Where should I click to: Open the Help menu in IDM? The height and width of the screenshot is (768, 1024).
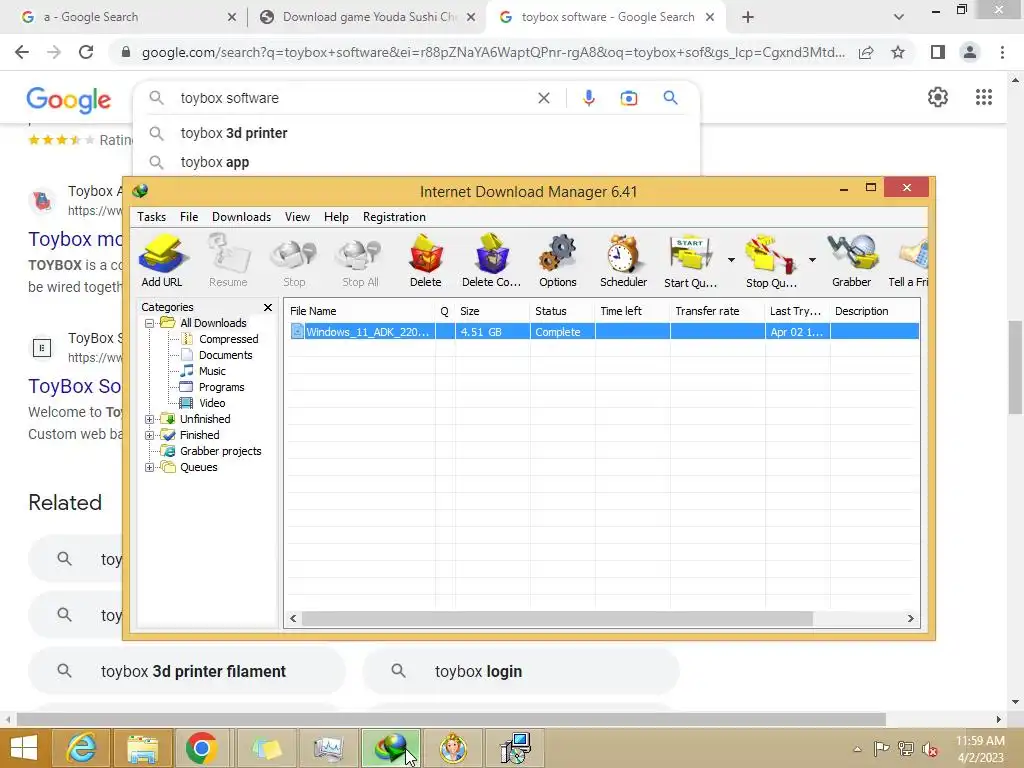click(336, 217)
